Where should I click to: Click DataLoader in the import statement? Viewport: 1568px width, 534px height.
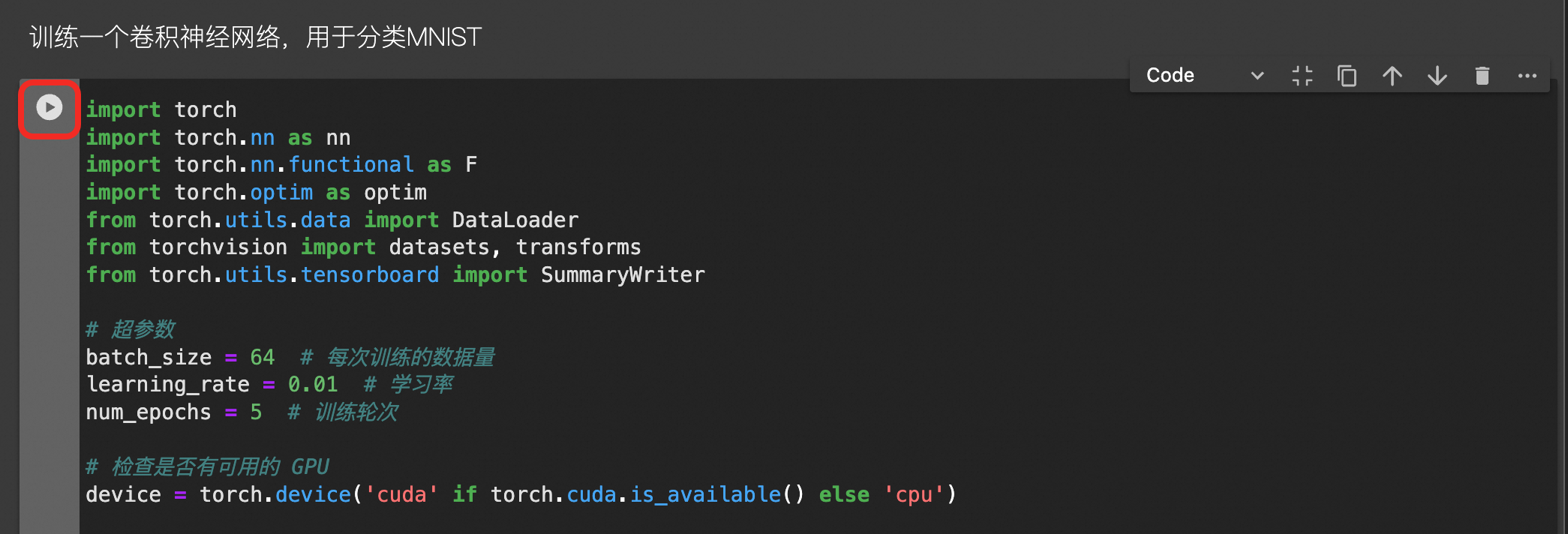(x=515, y=220)
